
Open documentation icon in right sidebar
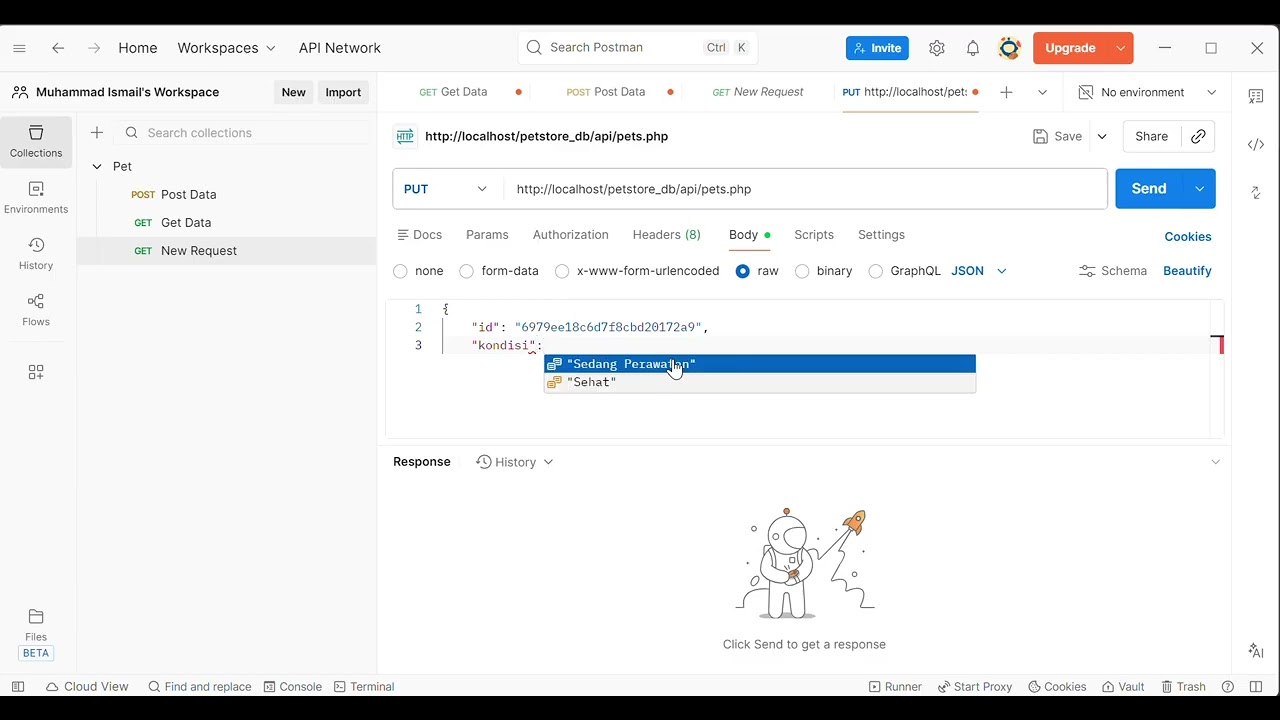pos(1256,96)
